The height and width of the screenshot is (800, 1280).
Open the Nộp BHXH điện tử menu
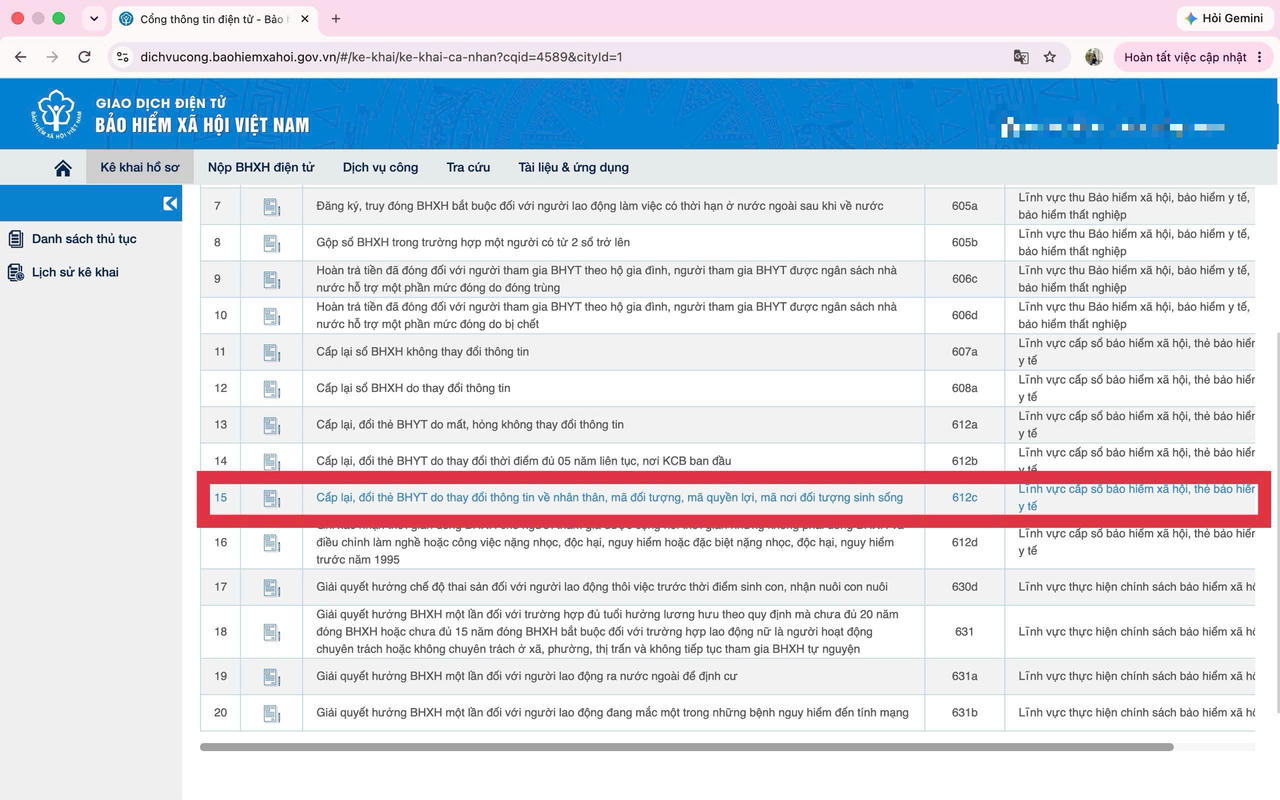click(x=261, y=167)
